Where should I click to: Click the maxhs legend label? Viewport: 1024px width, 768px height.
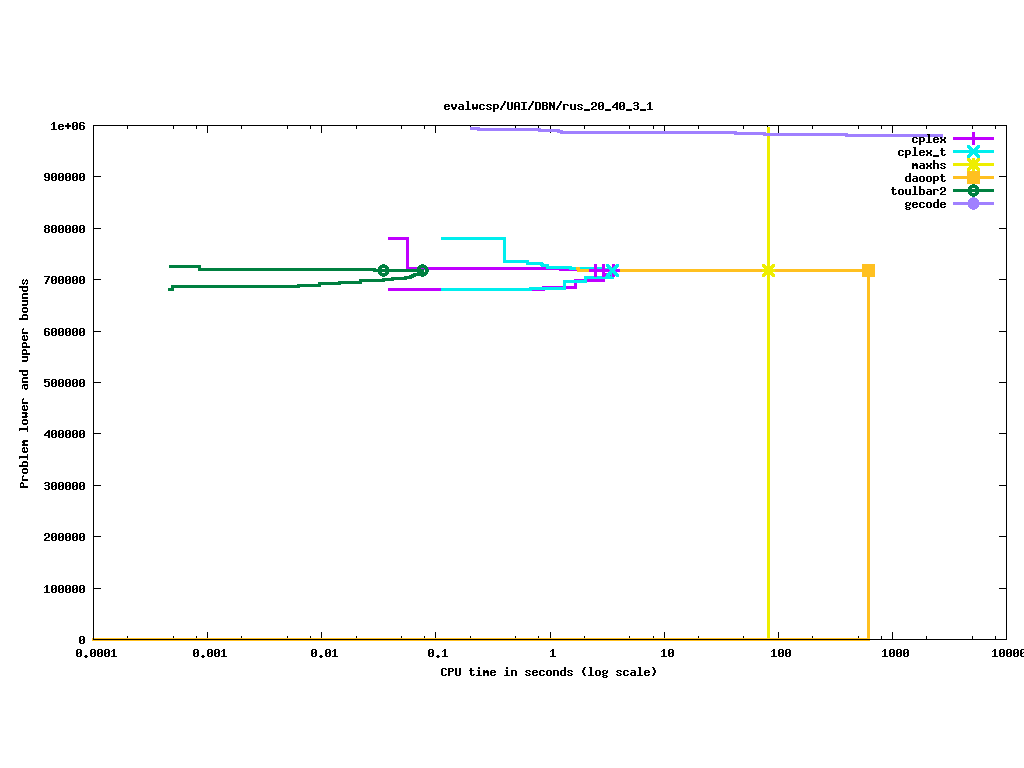coord(928,165)
